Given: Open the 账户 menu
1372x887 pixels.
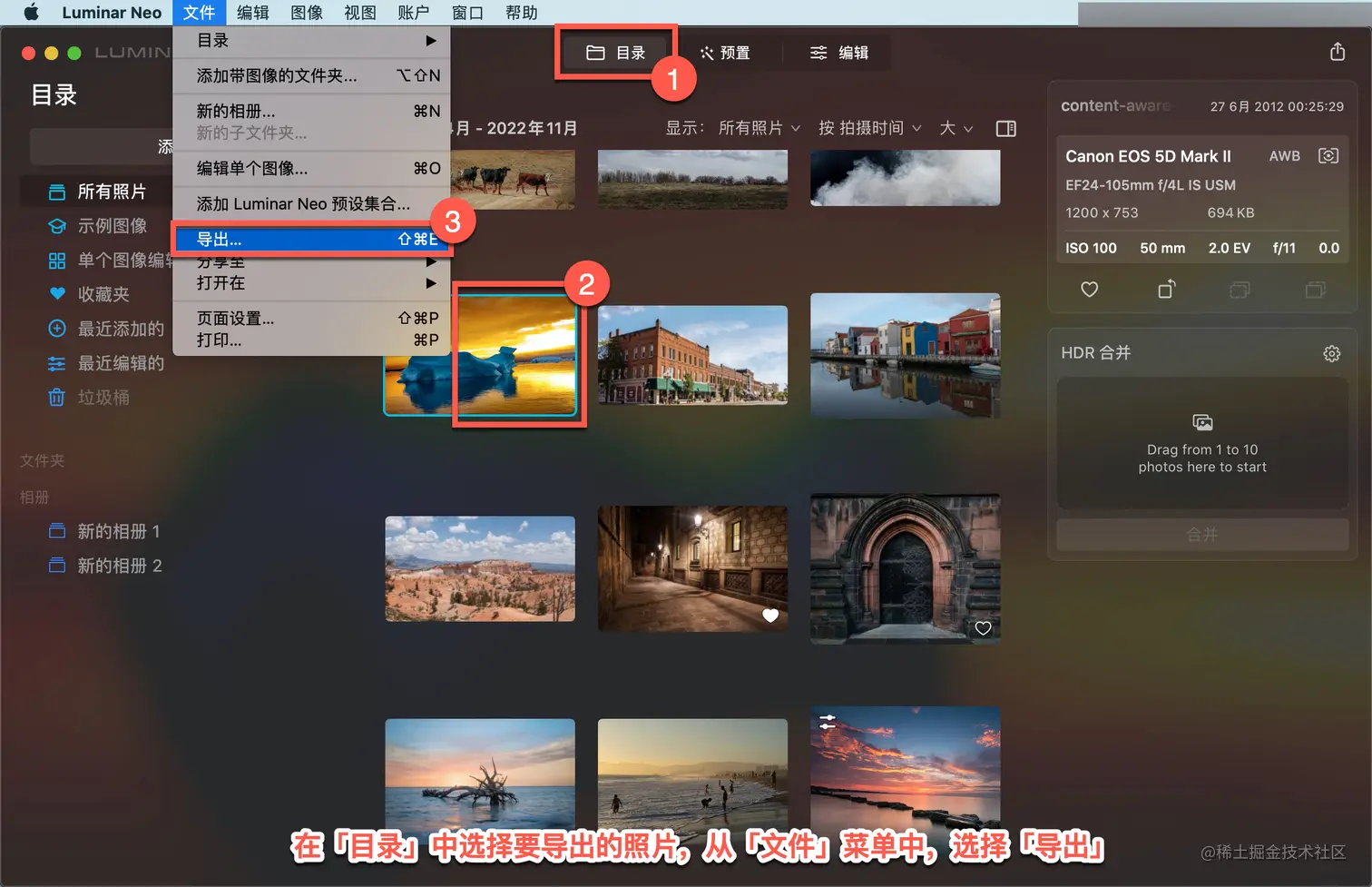Looking at the screenshot, I should [x=414, y=13].
